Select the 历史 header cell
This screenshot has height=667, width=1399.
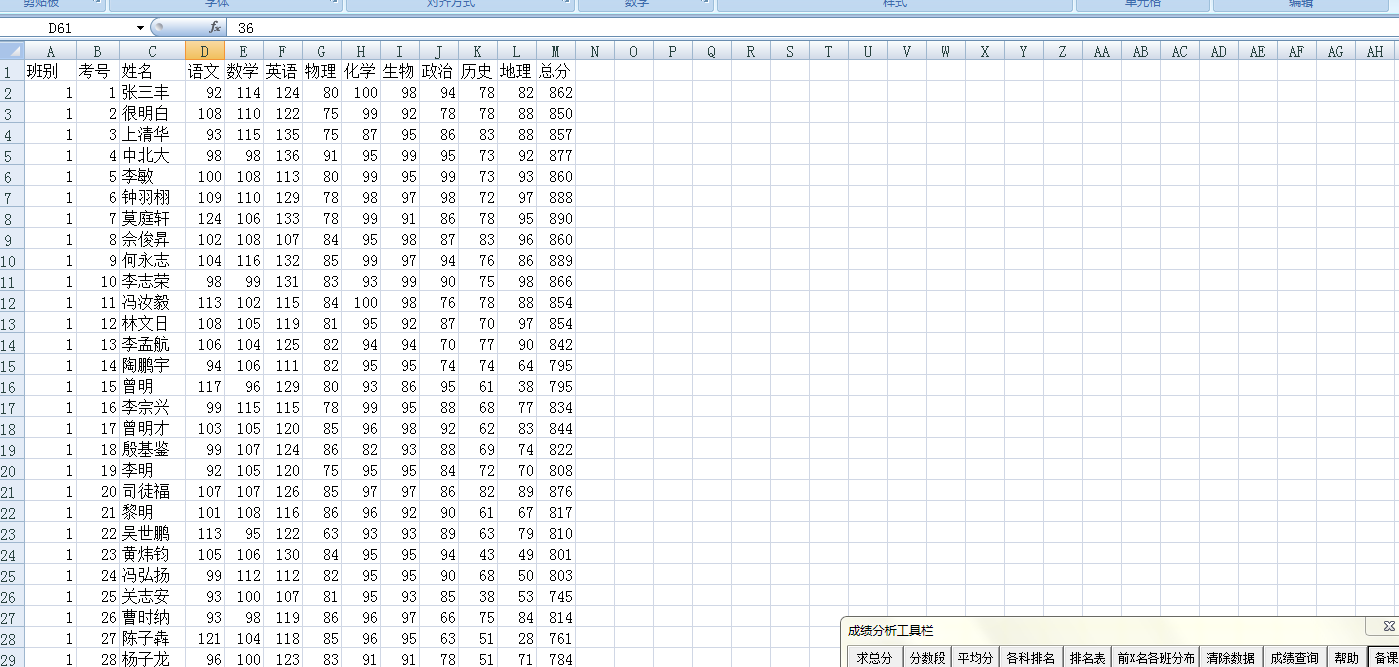(477, 71)
